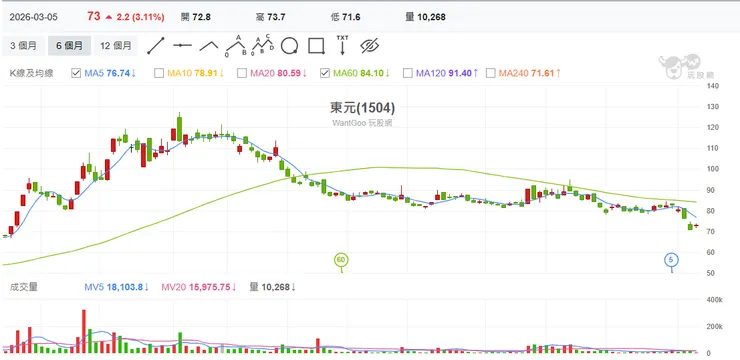Click the MA5 76.74 value label
Screen dimensions: 740x360
point(110,73)
